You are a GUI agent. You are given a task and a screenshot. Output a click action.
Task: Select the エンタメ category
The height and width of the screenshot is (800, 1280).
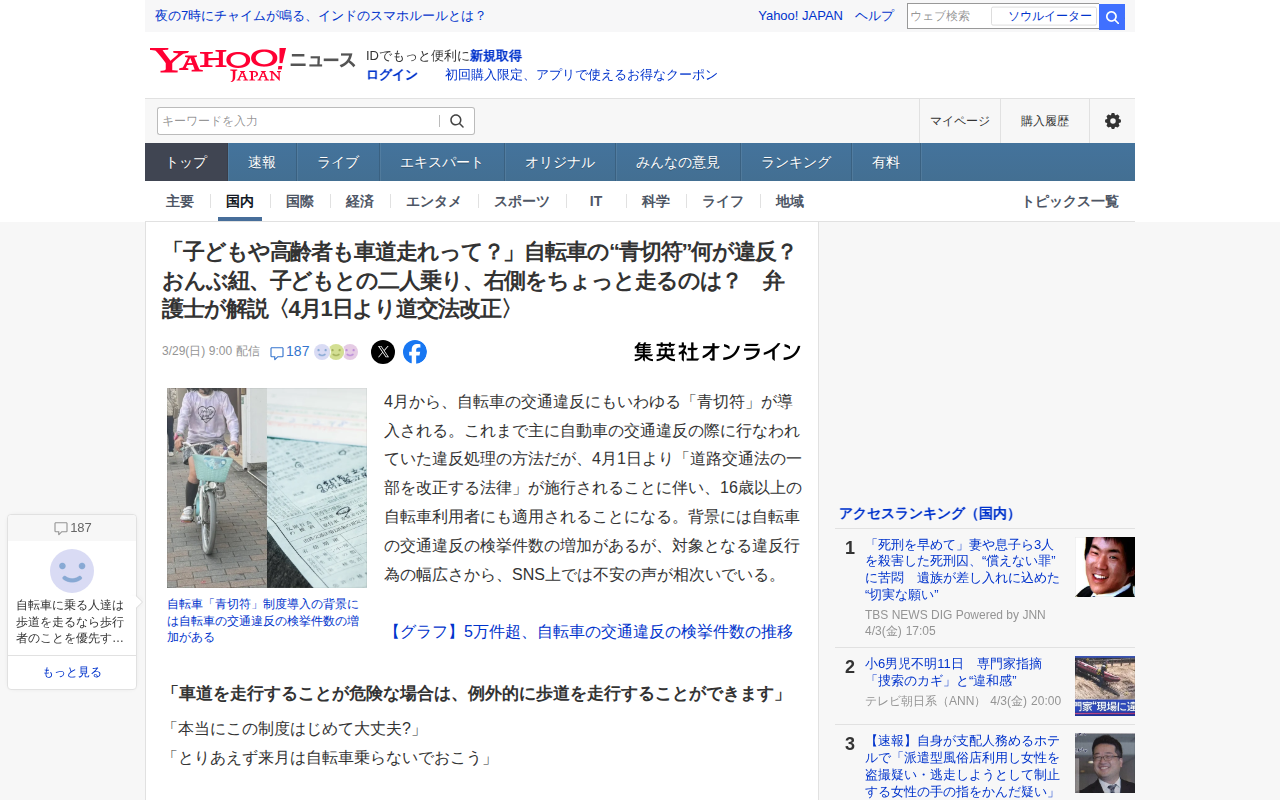click(x=434, y=201)
